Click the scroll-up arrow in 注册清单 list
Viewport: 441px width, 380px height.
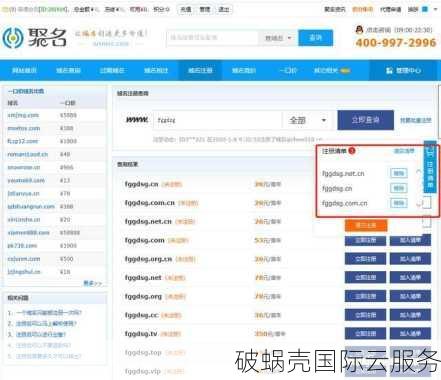[419, 172]
